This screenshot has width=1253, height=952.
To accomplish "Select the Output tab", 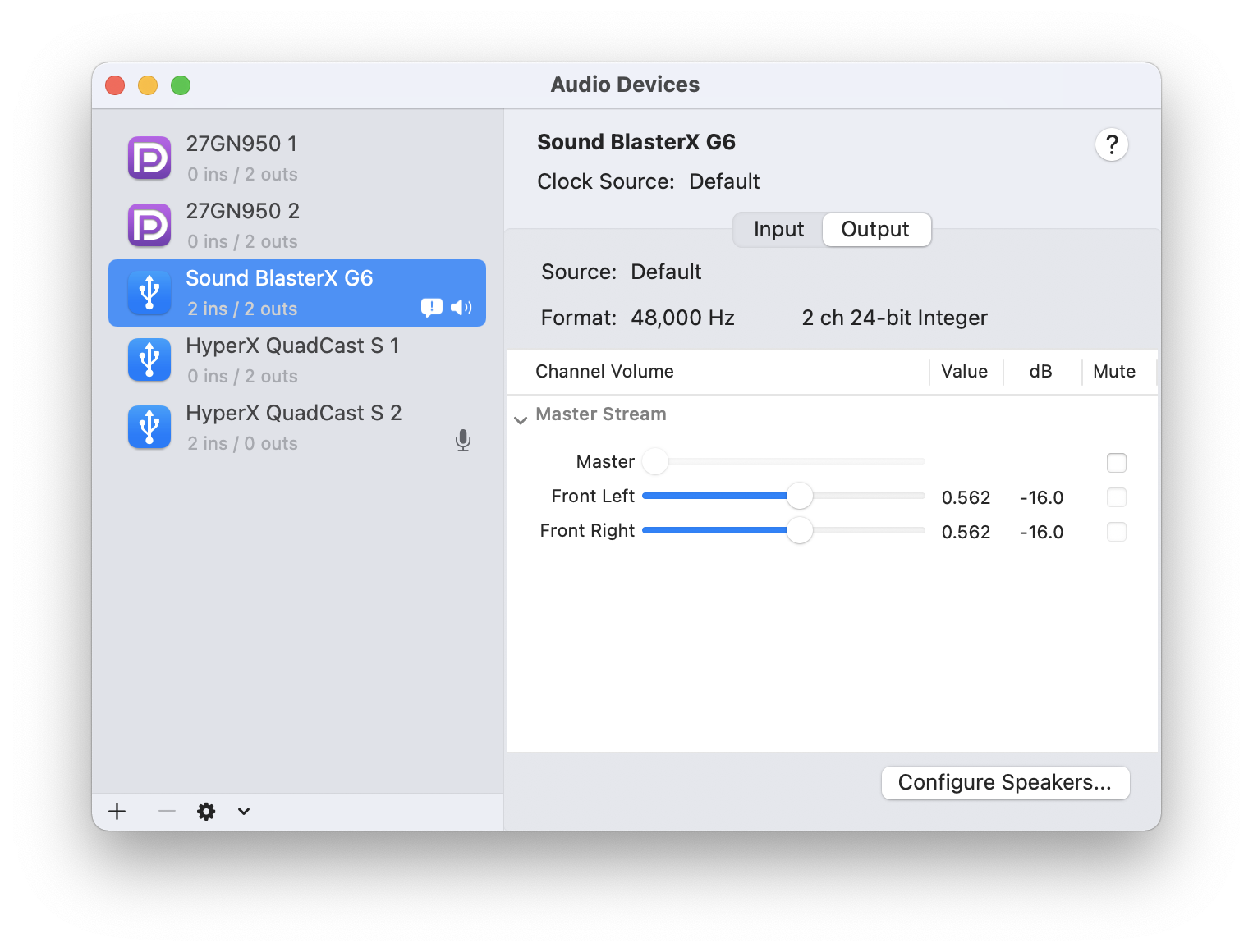I will tap(875, 230).
